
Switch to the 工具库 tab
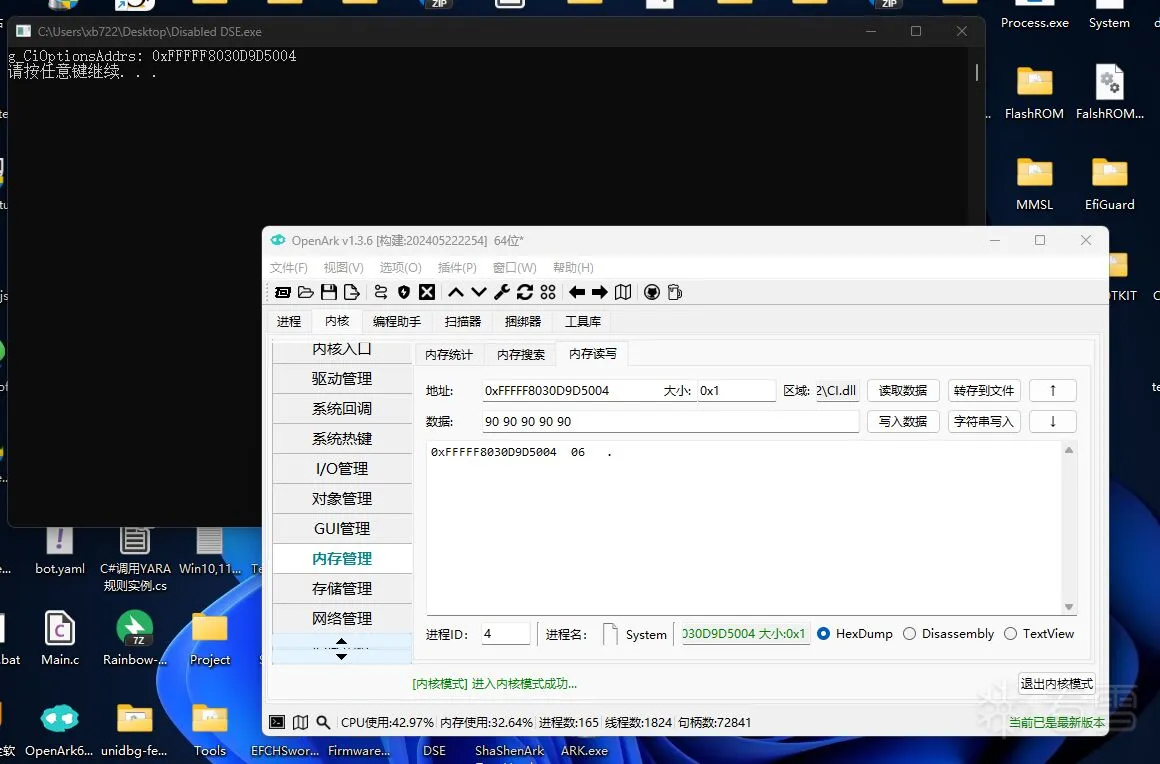coord(583,321)
